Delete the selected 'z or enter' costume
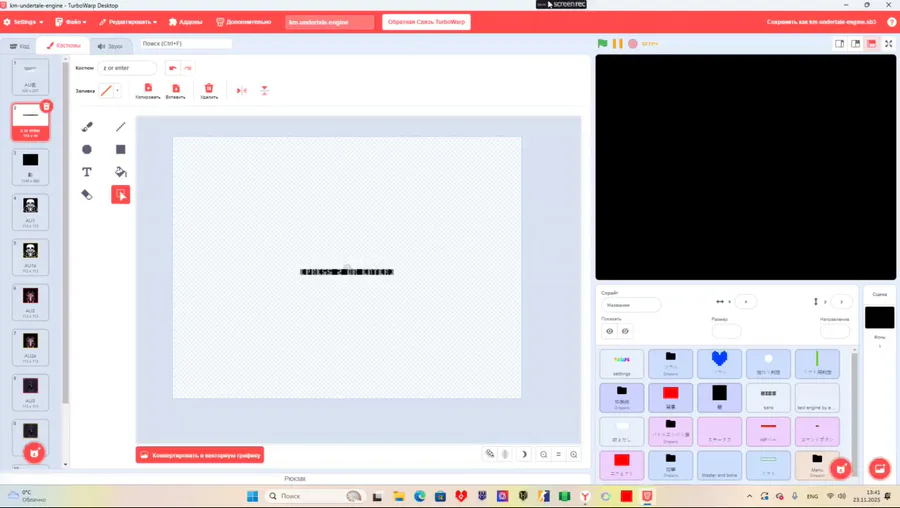Image resolution: width=900 pixels, height=508 pixels. (x=46, y=106)
